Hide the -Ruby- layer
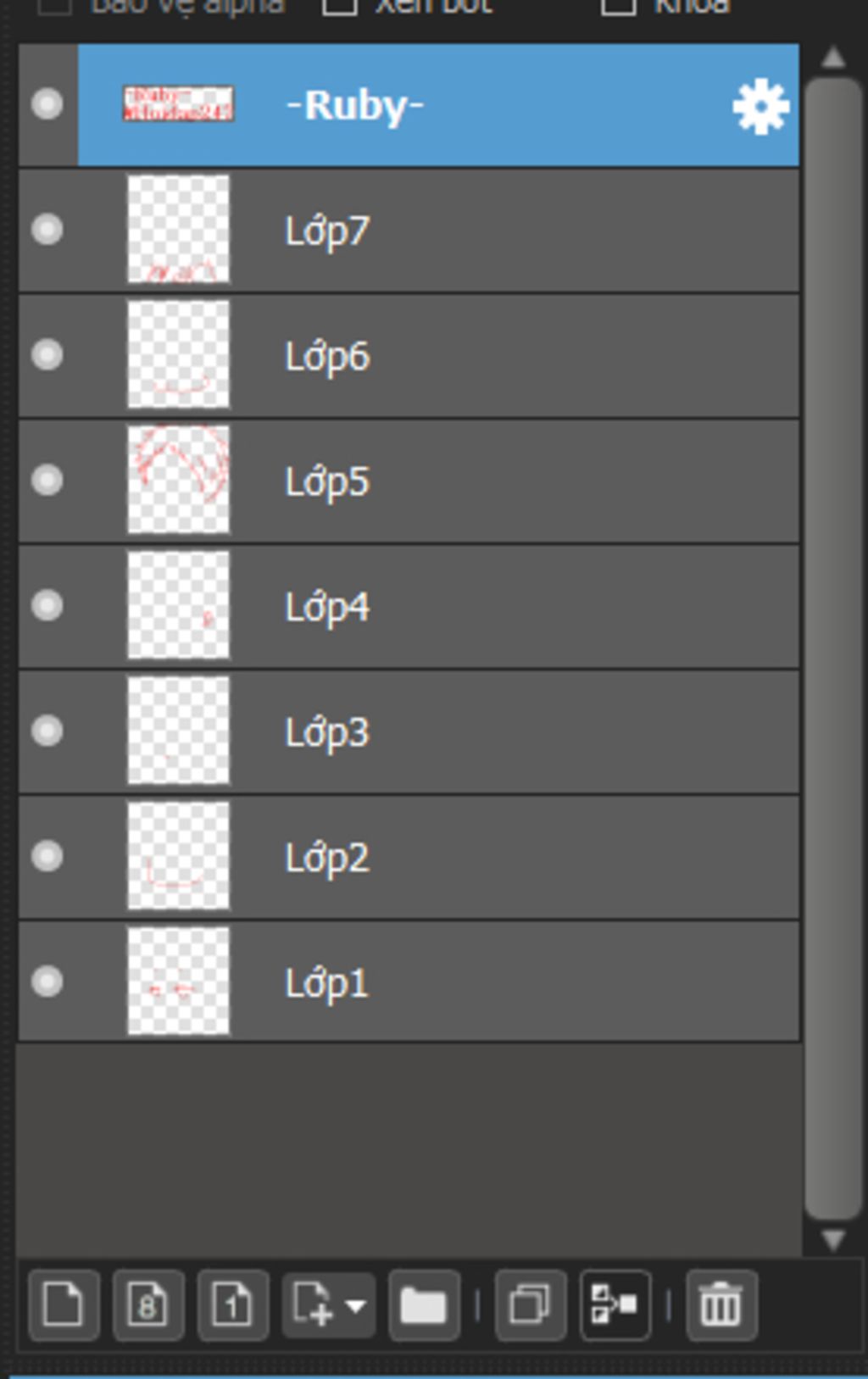 click(x=47, y=104)
